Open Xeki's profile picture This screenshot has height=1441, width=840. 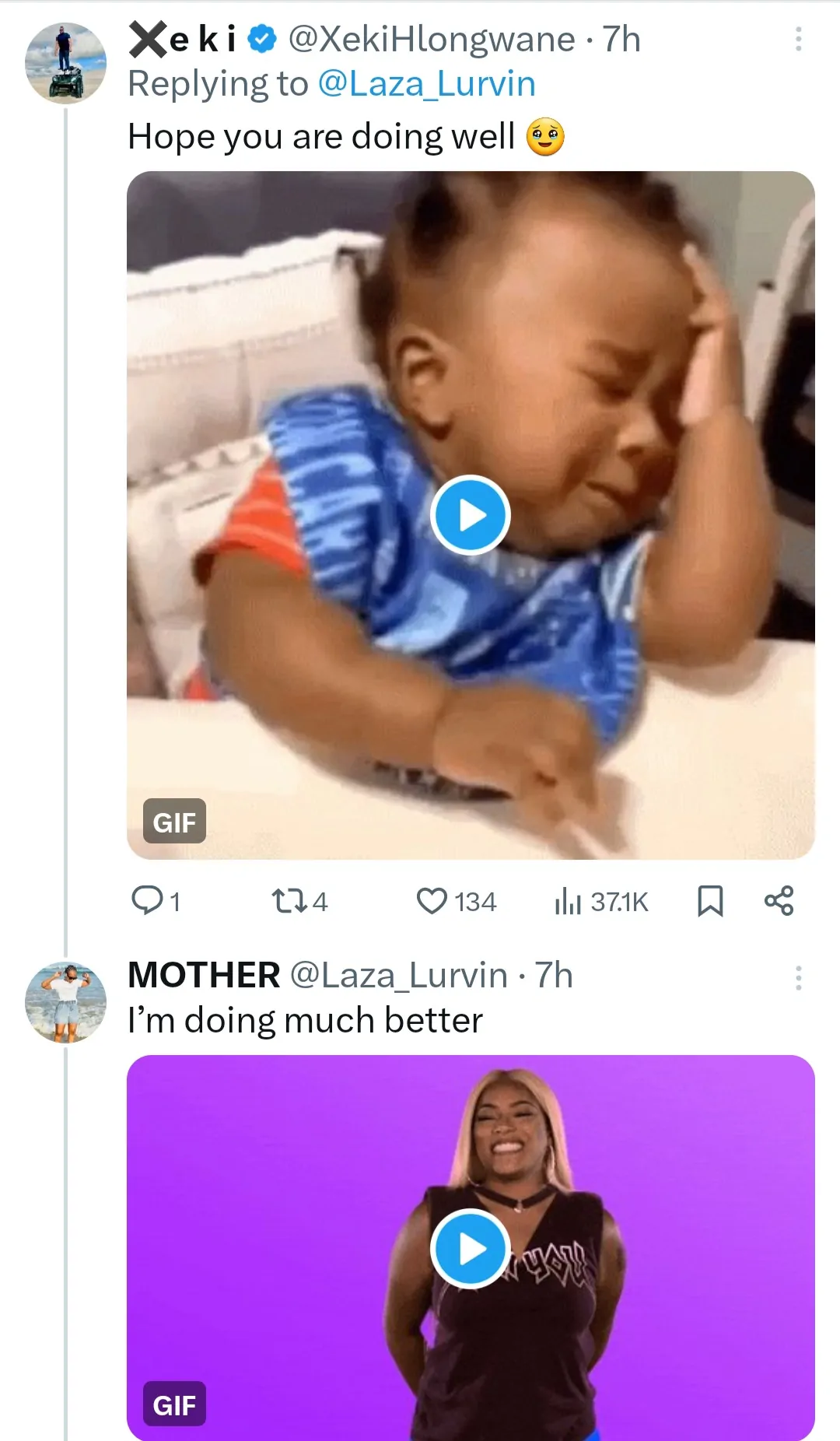coord(65,64)
